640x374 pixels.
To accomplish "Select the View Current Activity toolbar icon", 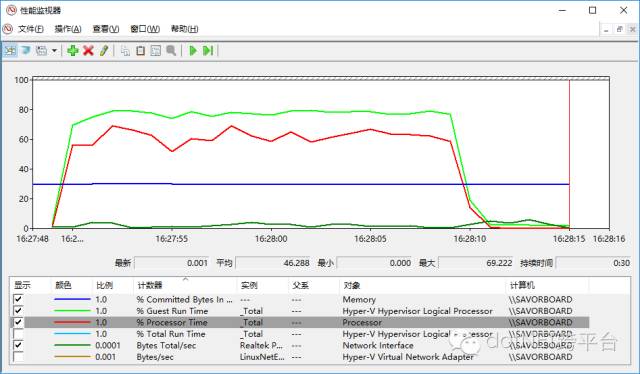I will [10, 51].
